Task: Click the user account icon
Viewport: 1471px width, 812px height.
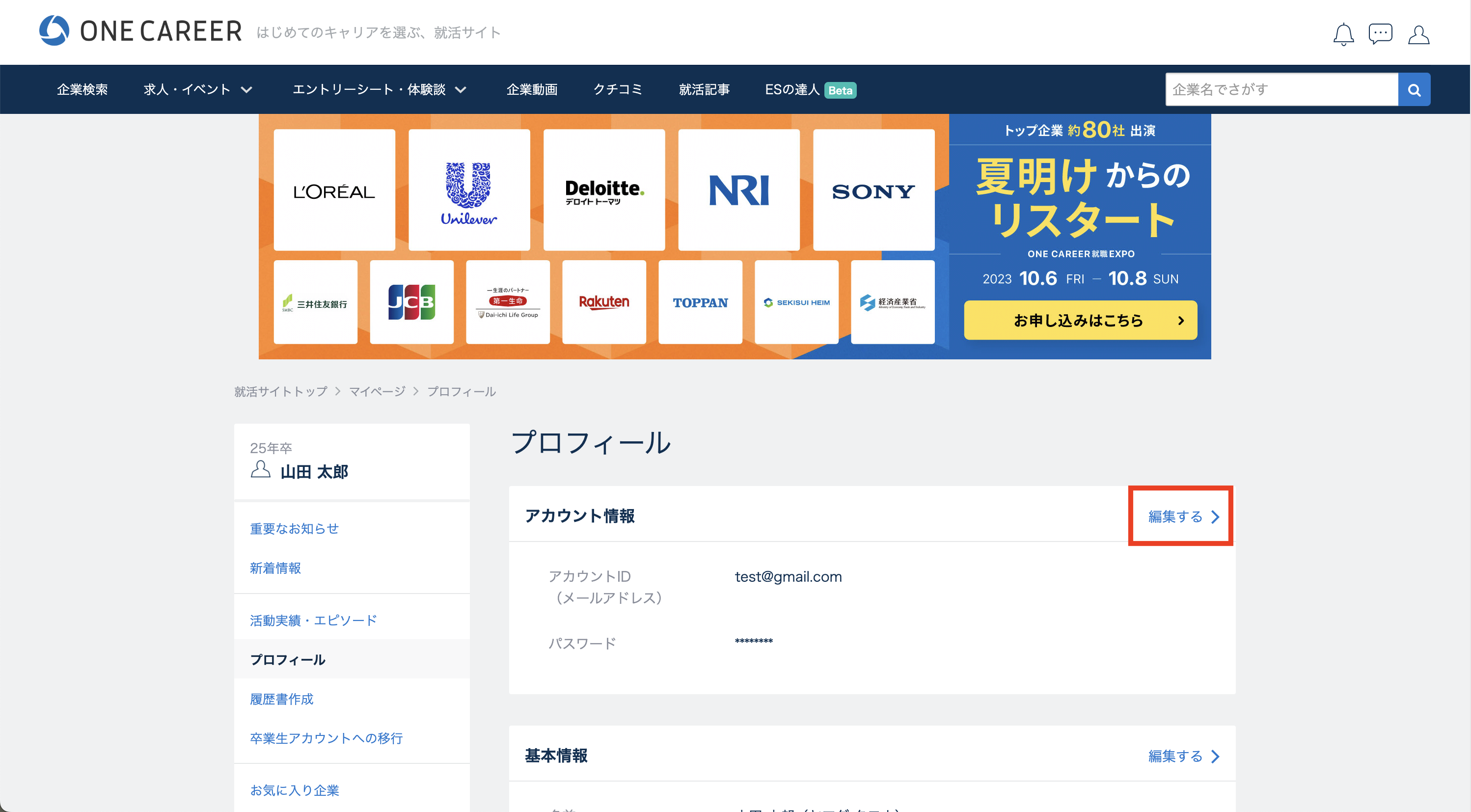Action: point(1418,34)
